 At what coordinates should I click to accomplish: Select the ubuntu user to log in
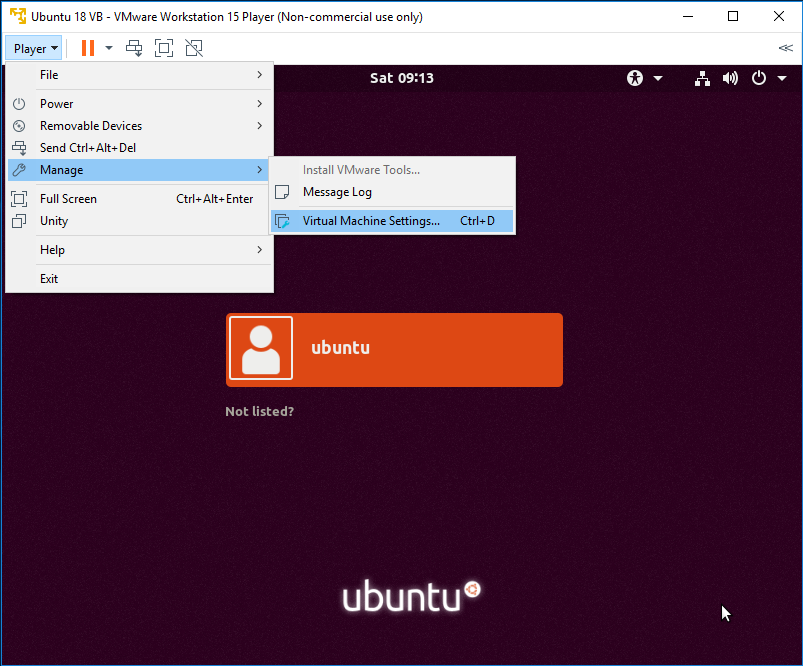click(394, 350)
